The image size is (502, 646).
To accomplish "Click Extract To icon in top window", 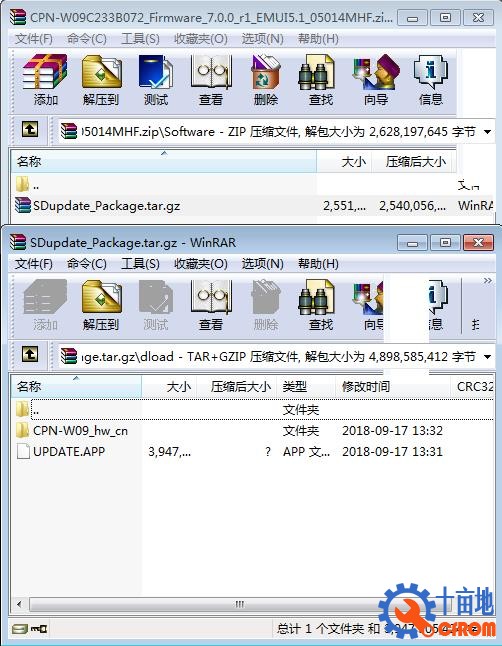I will 101,80.
